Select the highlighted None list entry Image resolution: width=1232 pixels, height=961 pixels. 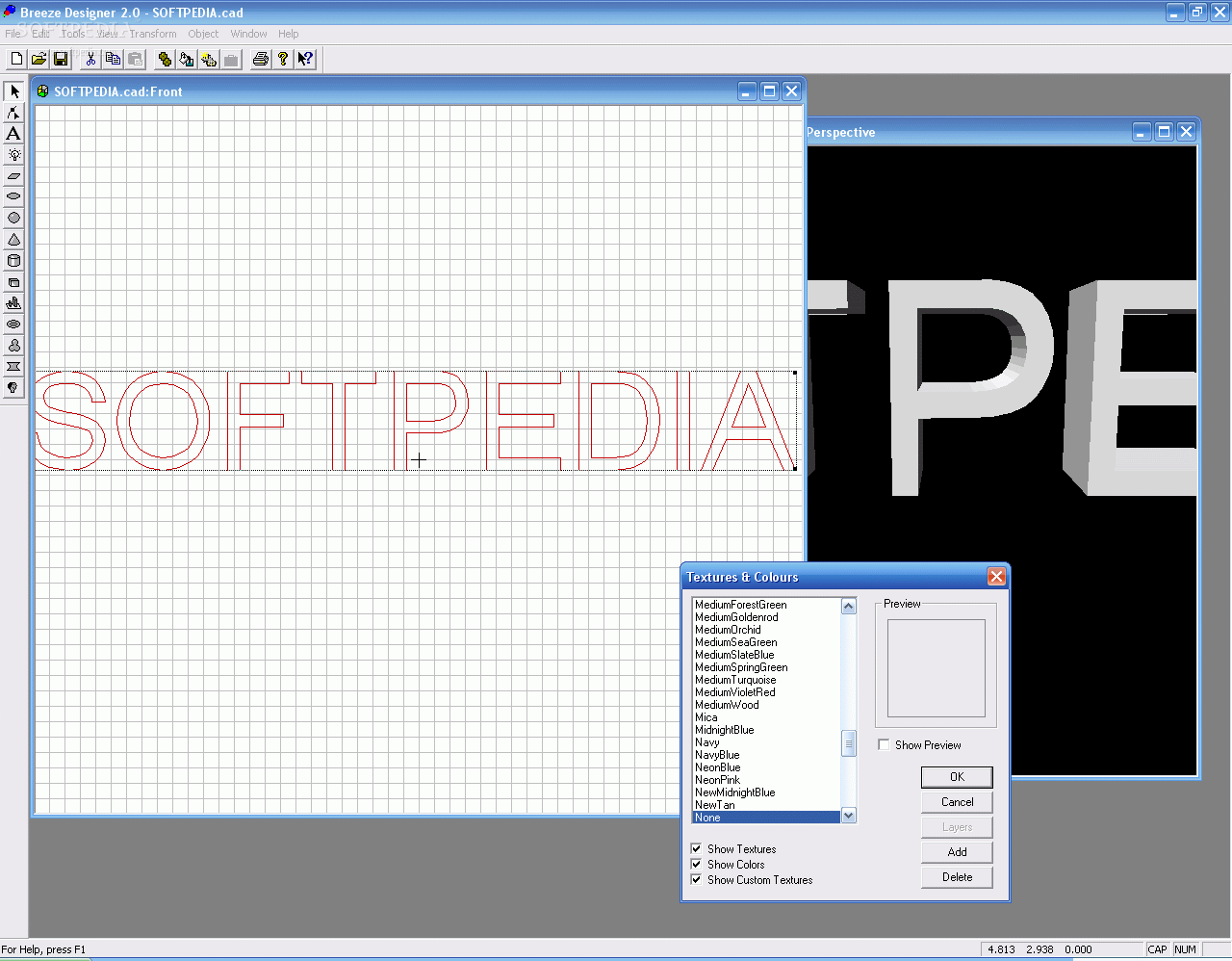766,818
